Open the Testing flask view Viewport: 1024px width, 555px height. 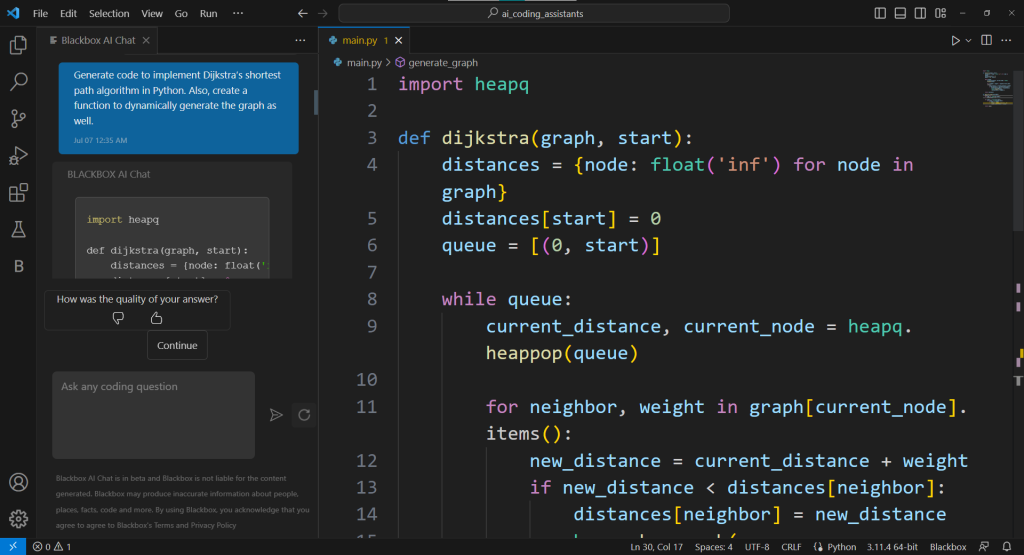[x=18, y=229]
